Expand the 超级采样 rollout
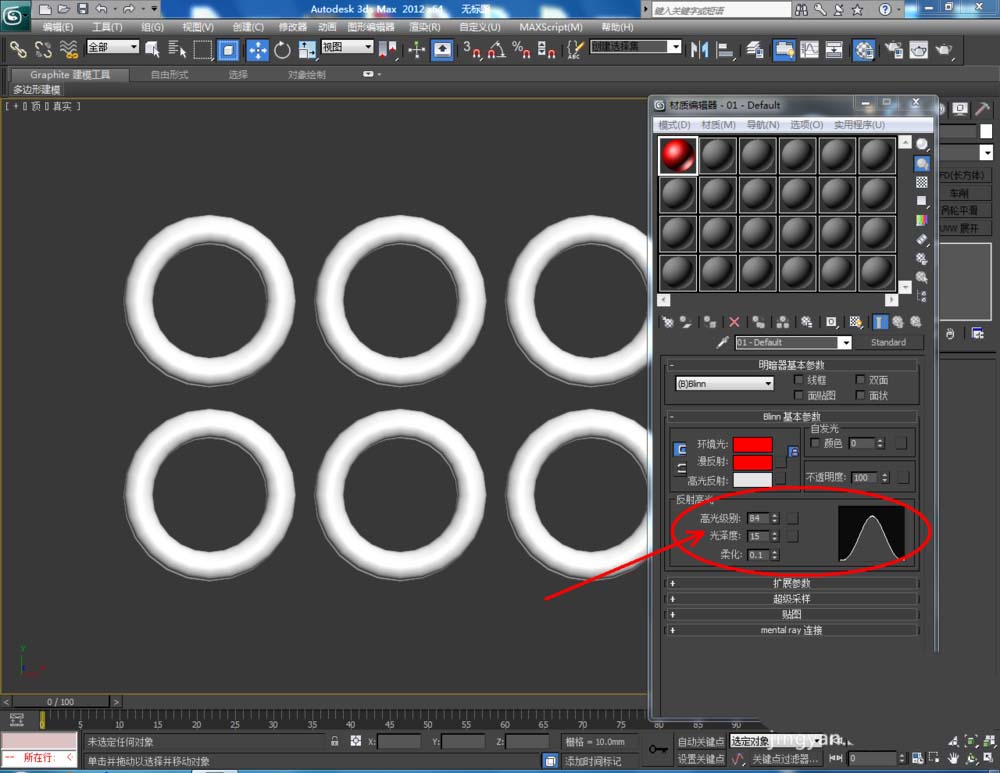Viewport: 1000px width, 773px height. (791, 599)
